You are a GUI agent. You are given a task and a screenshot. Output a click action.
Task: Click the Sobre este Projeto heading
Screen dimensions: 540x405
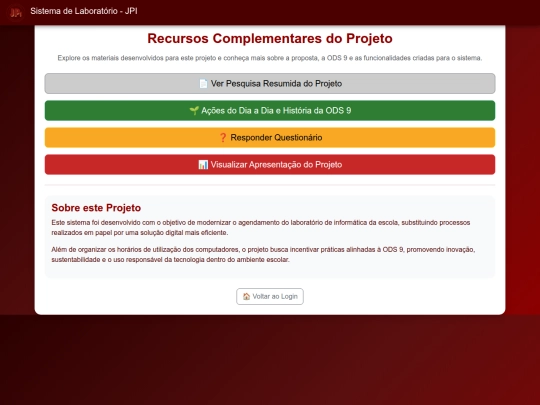tap(96, 208)
